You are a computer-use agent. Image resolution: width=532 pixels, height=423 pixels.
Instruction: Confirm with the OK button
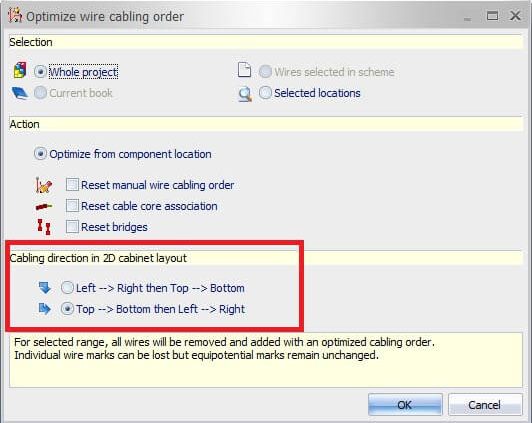pos(405,404)
